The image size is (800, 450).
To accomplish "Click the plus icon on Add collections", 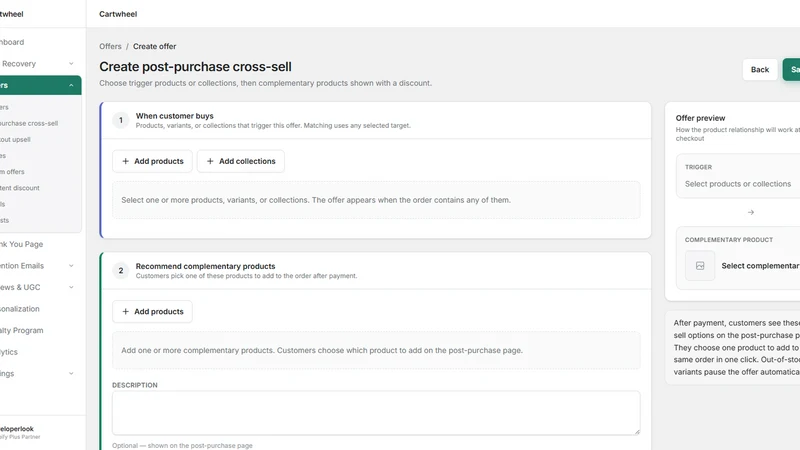I will [x=210, y=161].
